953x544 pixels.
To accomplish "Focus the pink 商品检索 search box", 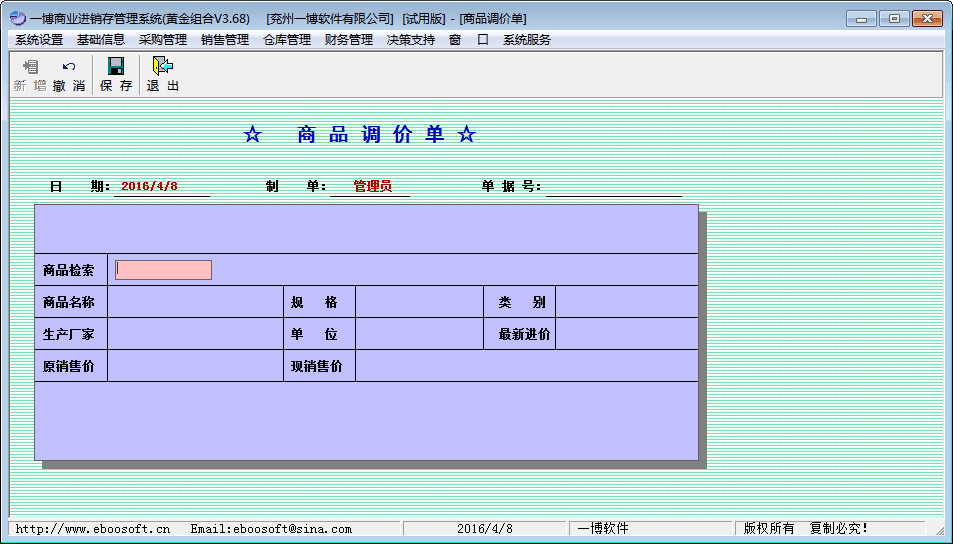I will [163, 270].
